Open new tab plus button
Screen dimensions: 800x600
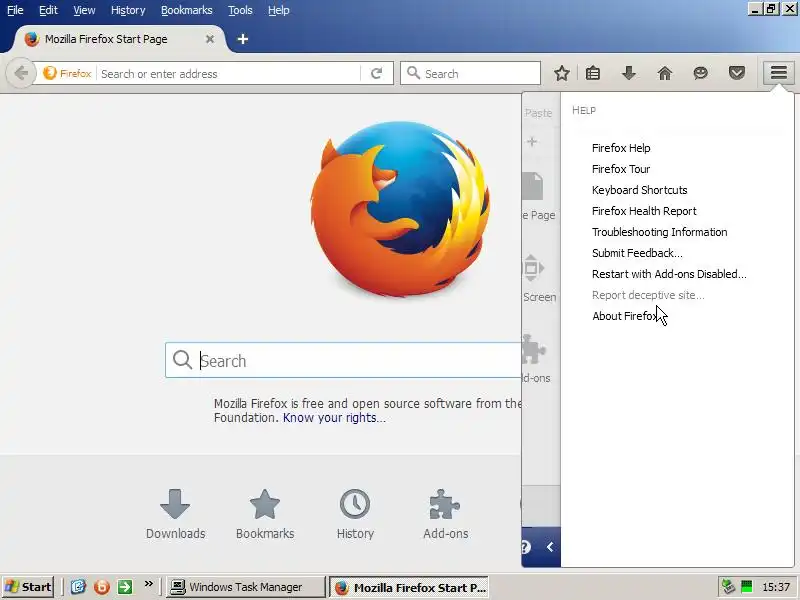click(243, 39)
